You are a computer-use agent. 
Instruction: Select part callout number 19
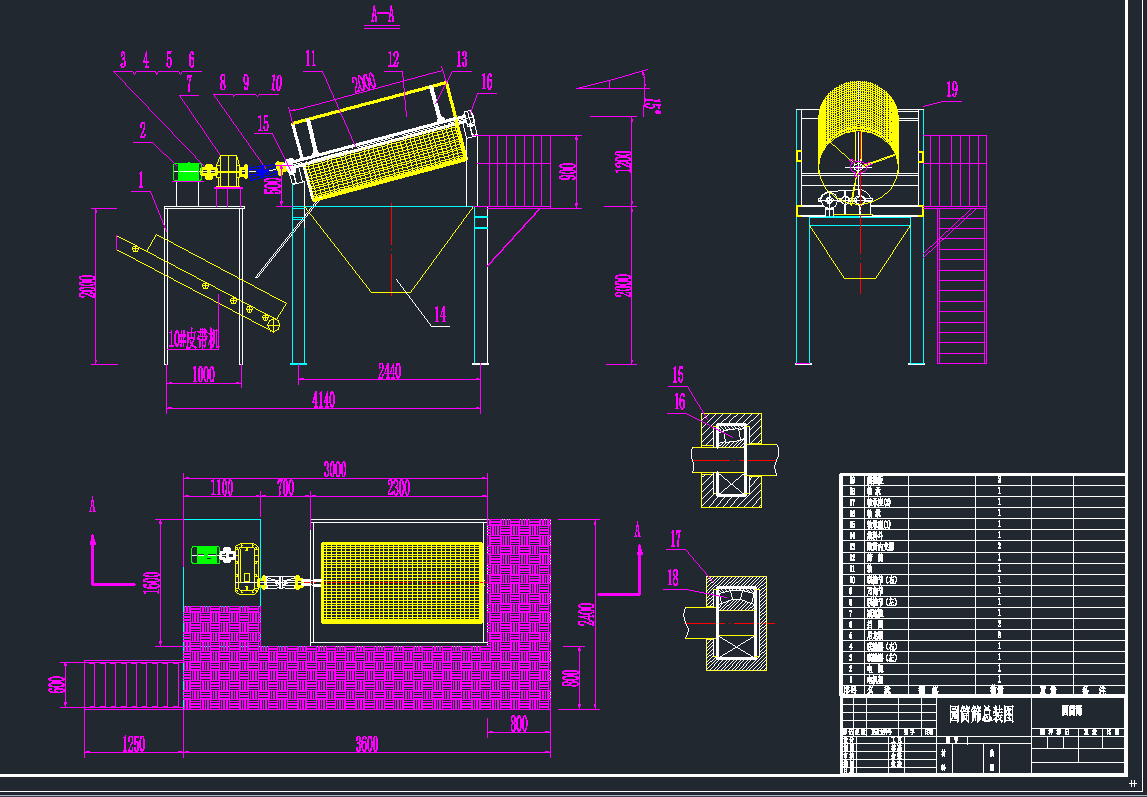951,90
